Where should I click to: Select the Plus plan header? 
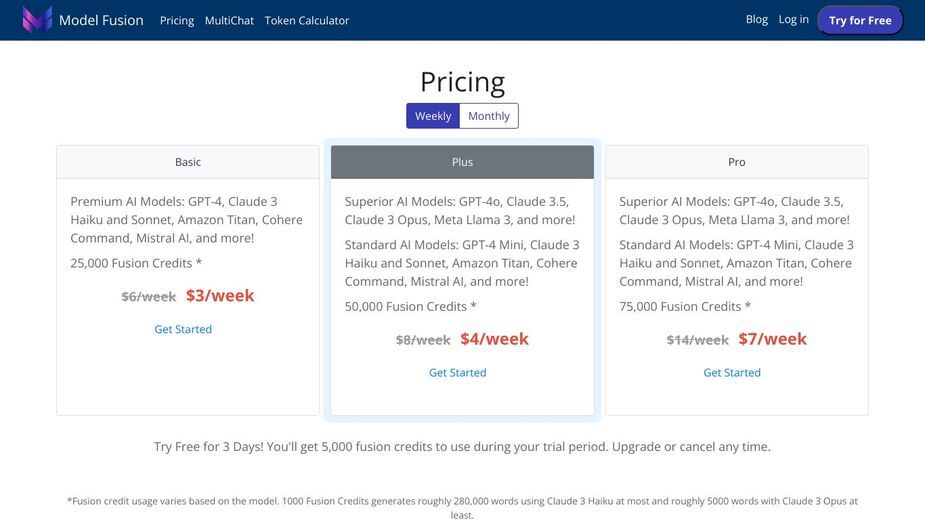tap(462, 162)
